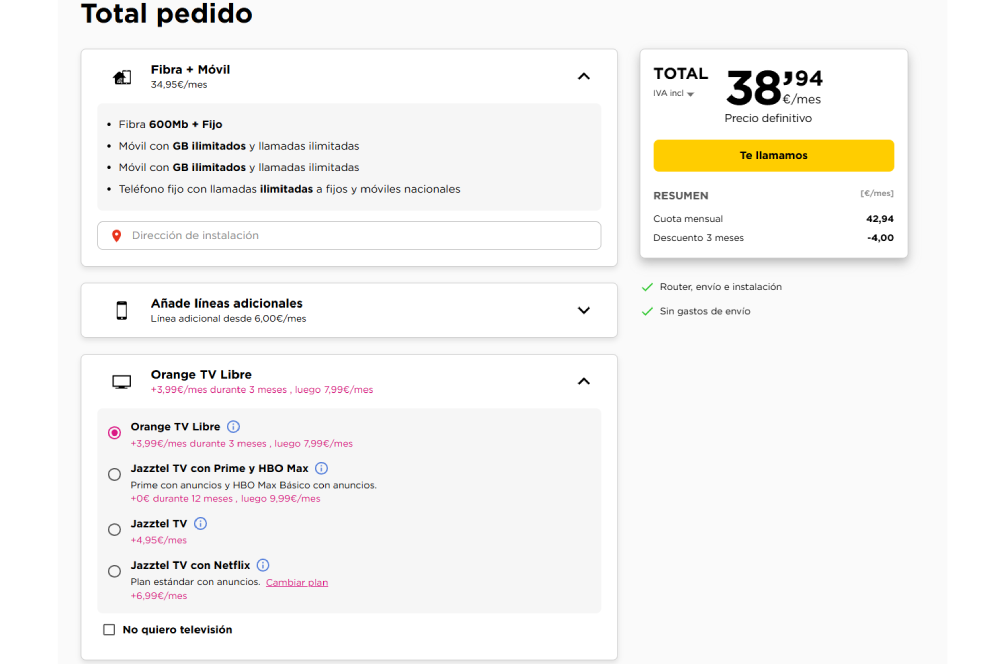Click the Cambiar plan link

point(297,581)
